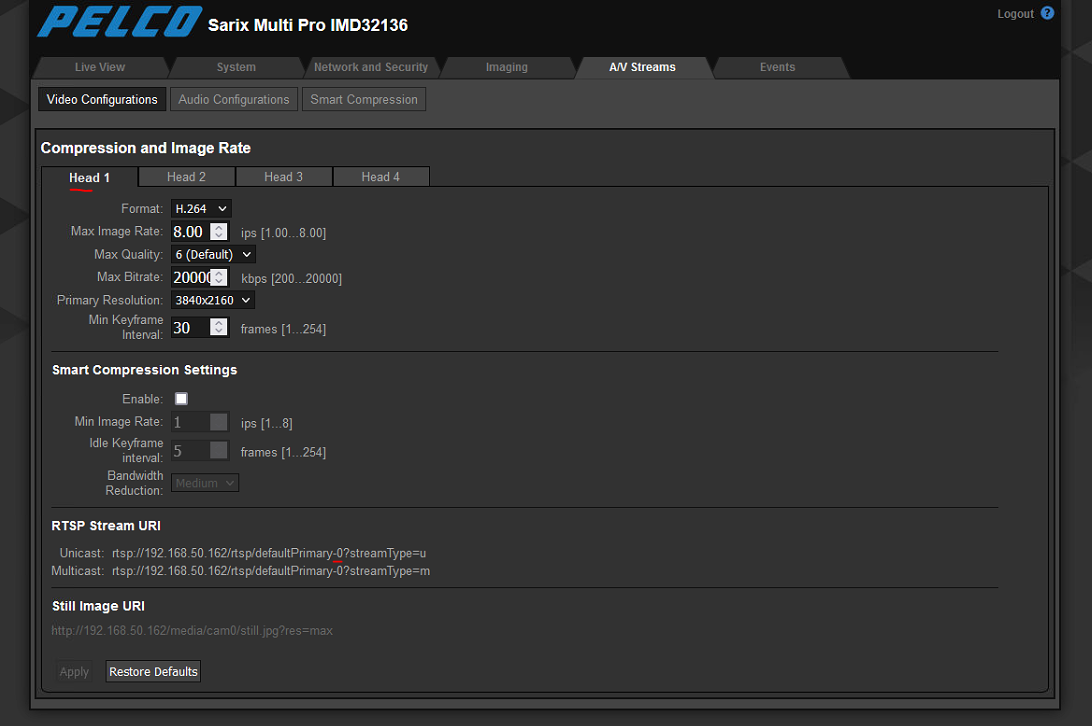This screenshot has width=1092, height=726.
Task: Open the Format dropdown
Action: [x=200, y=208]
